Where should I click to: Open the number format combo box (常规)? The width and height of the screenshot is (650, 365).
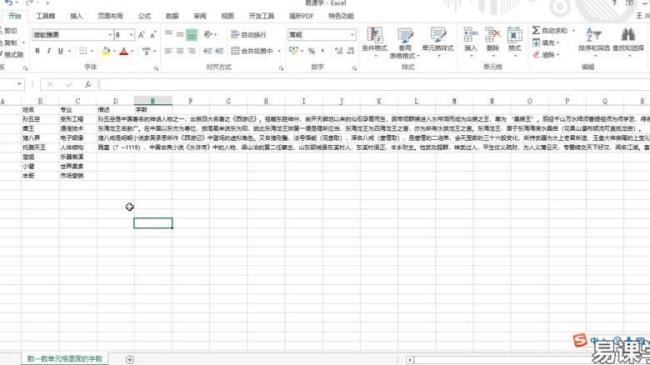click(x=322, y=35)
